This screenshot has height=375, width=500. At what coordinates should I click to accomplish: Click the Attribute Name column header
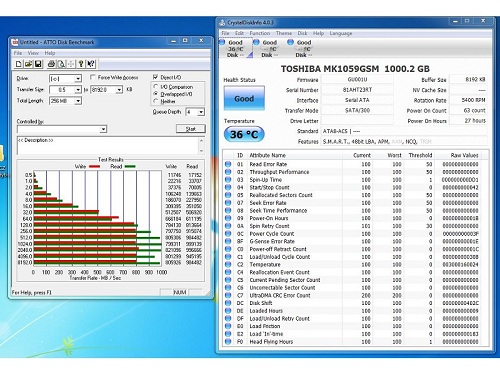(268, 155)
